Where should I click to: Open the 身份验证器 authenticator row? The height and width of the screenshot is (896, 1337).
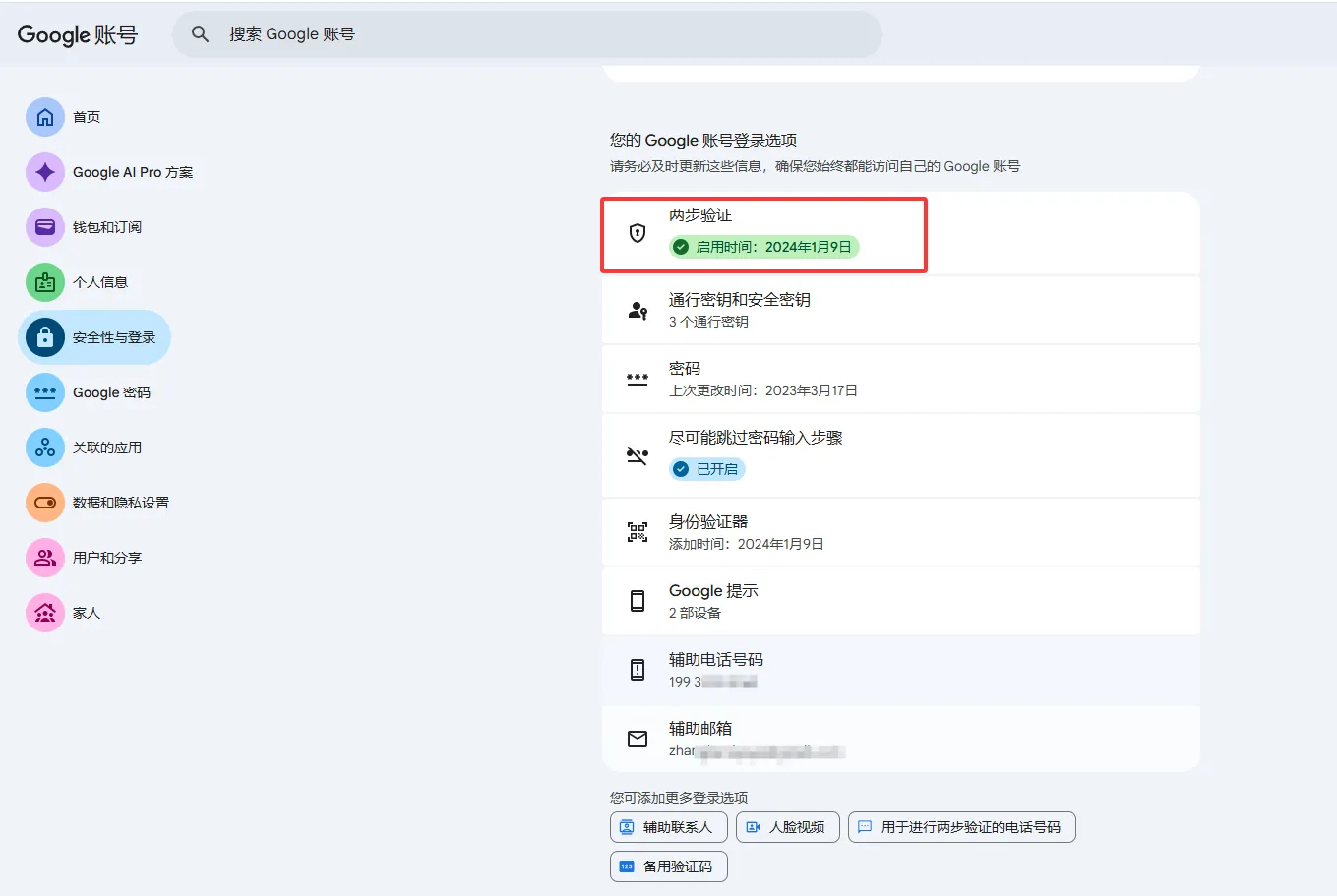(900, 532)
